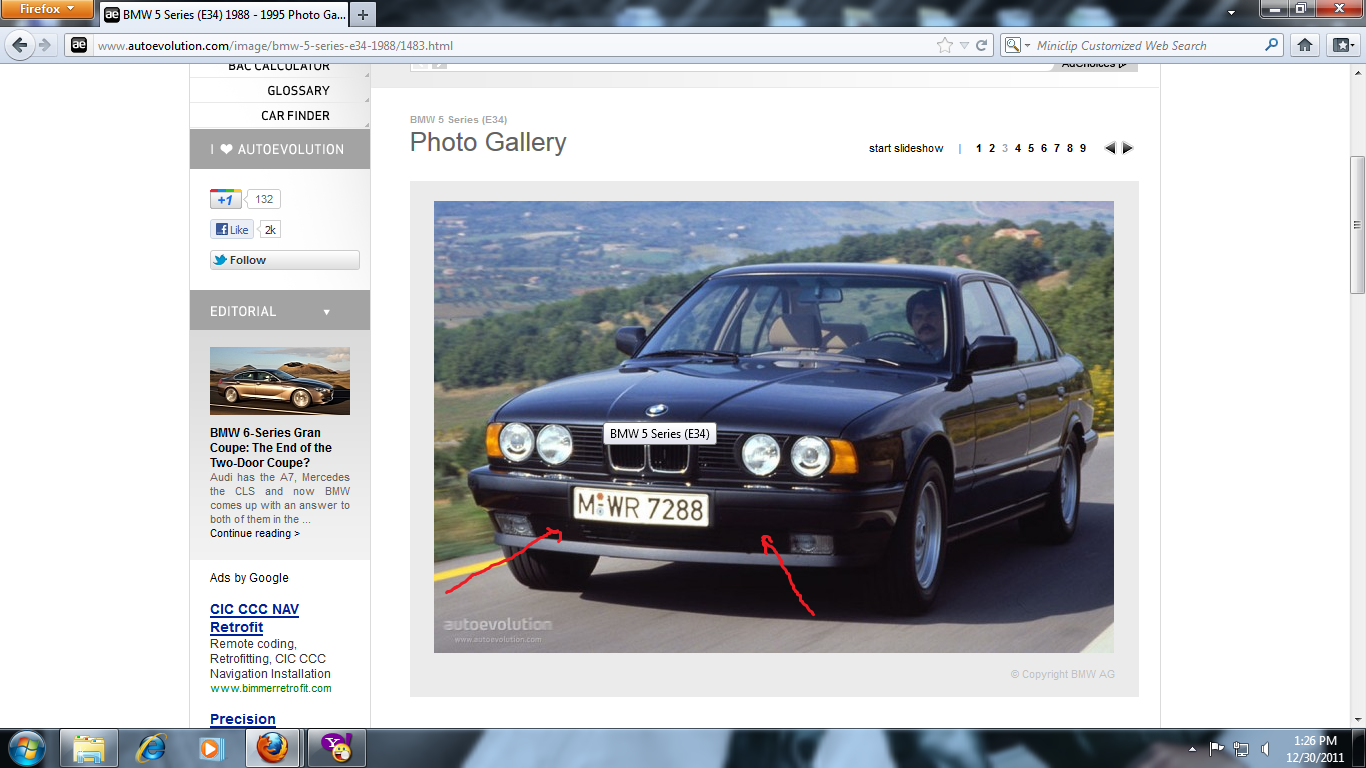Click the browser back arrow
This screenshot has width=1366, height=768.
(x=20, y=45)
